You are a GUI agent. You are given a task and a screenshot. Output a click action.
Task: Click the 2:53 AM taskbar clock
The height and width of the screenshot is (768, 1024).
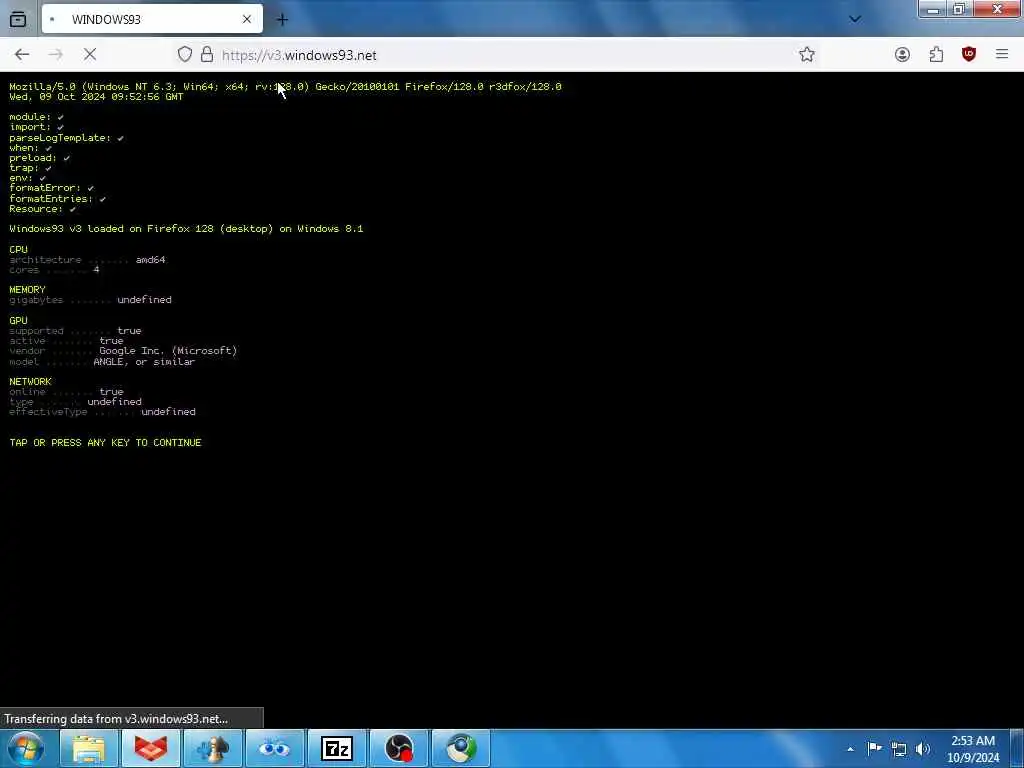973,749
